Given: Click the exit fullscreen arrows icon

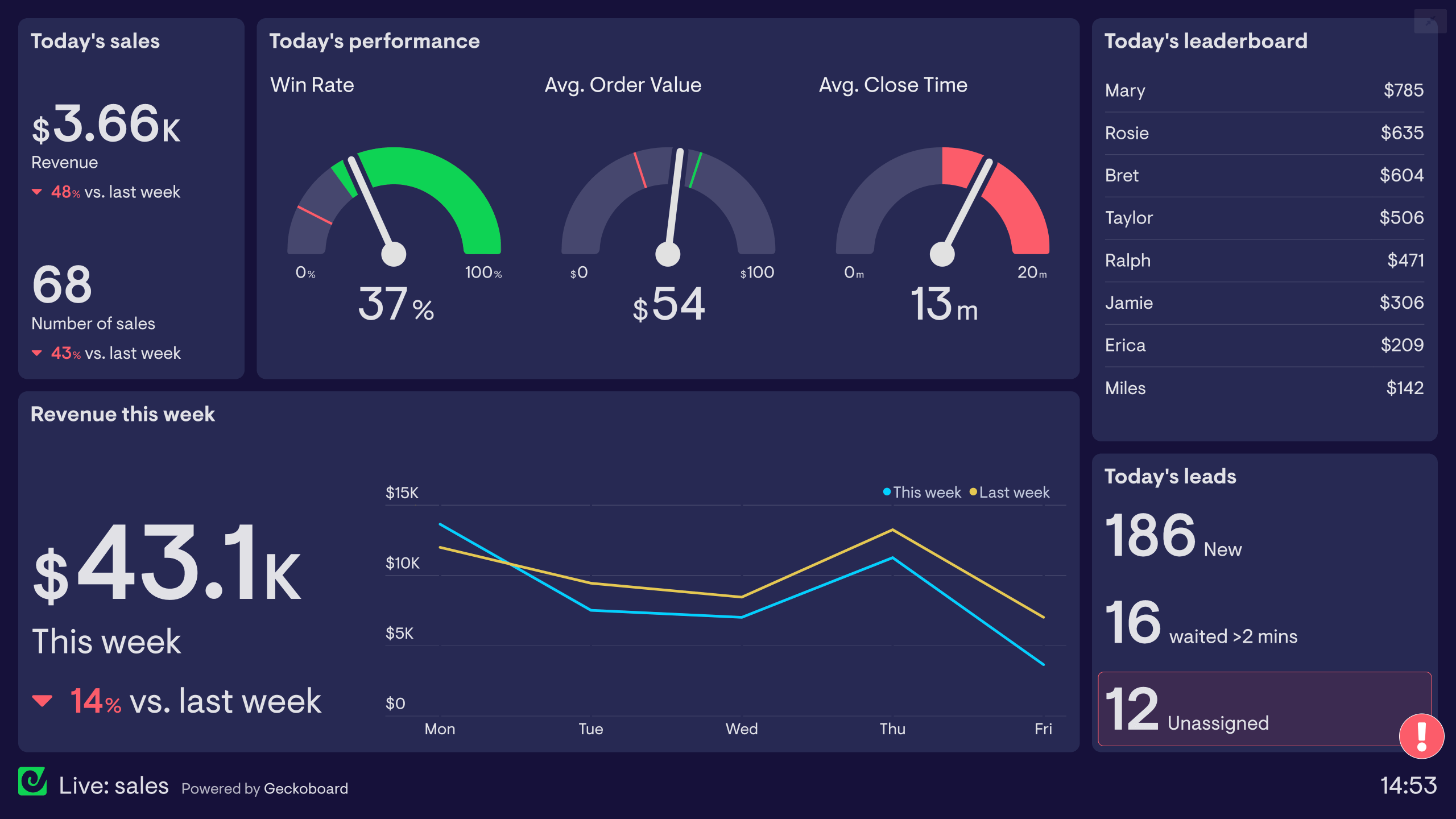Looking at the screenshot, I should point(1432,21).
